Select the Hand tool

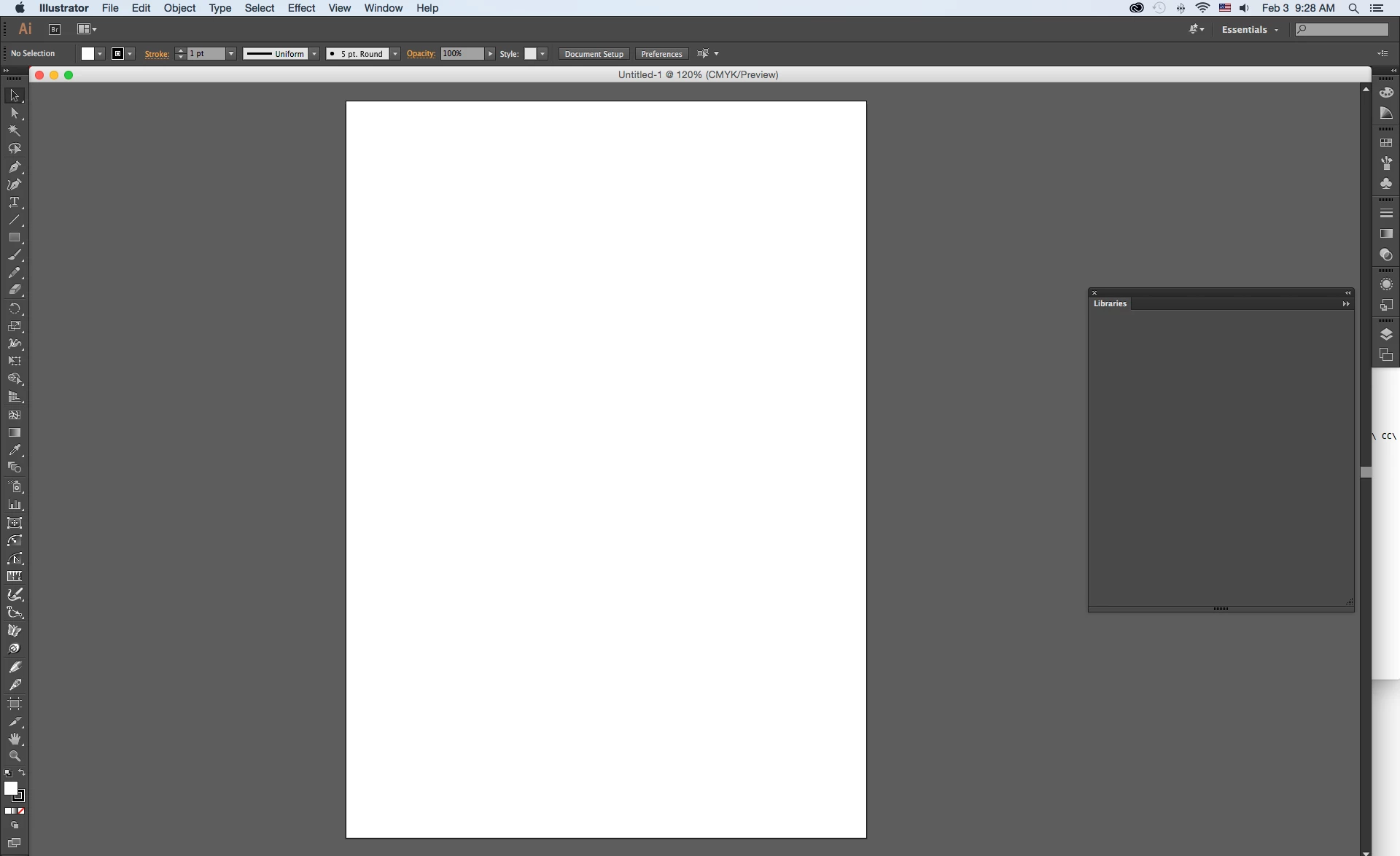tap(14, 739)
